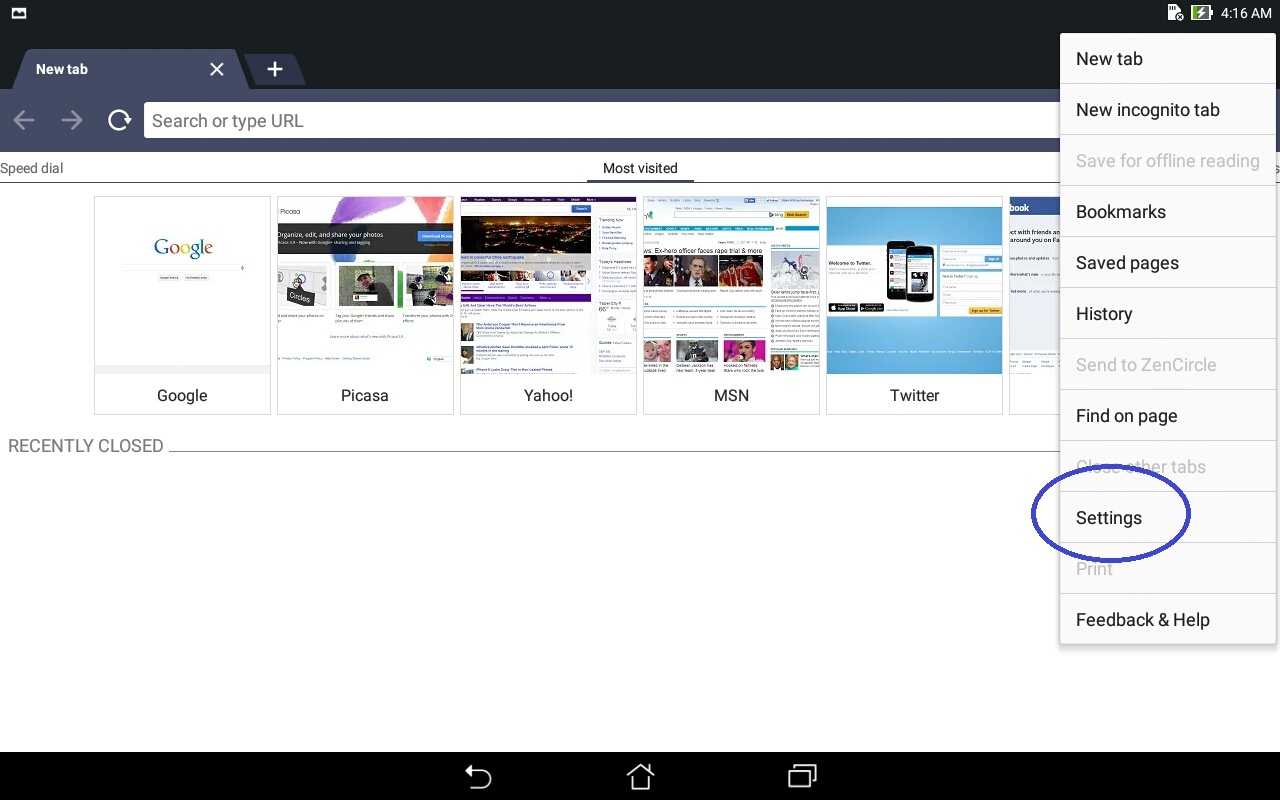This screenshot has width=1280, height=800.
Task: Tap the Android home button
Action: click(640, 776)
